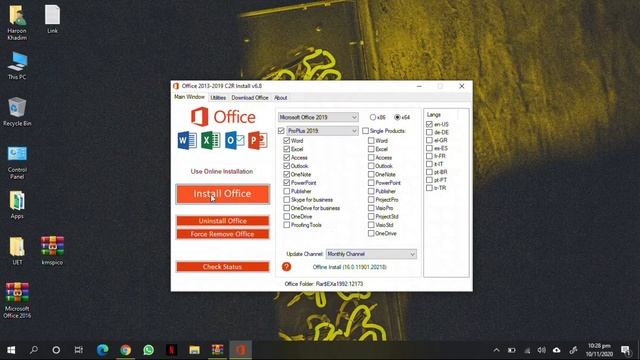
Task: Select the kmspico archive on desktop
Action: pyautogui.click(x=52, y=251)
